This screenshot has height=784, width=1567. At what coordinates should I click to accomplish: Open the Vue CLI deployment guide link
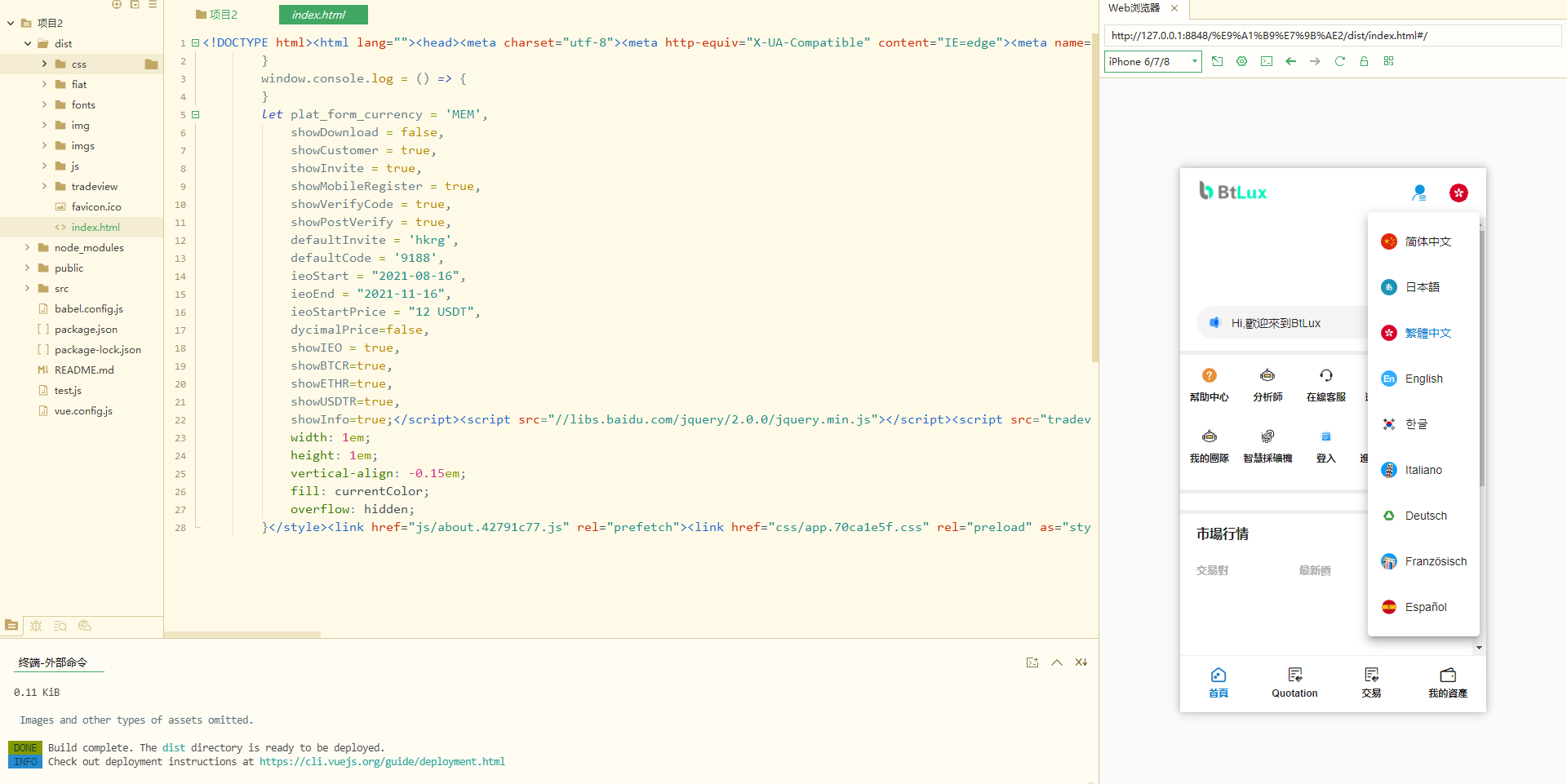tap(382, 761)
